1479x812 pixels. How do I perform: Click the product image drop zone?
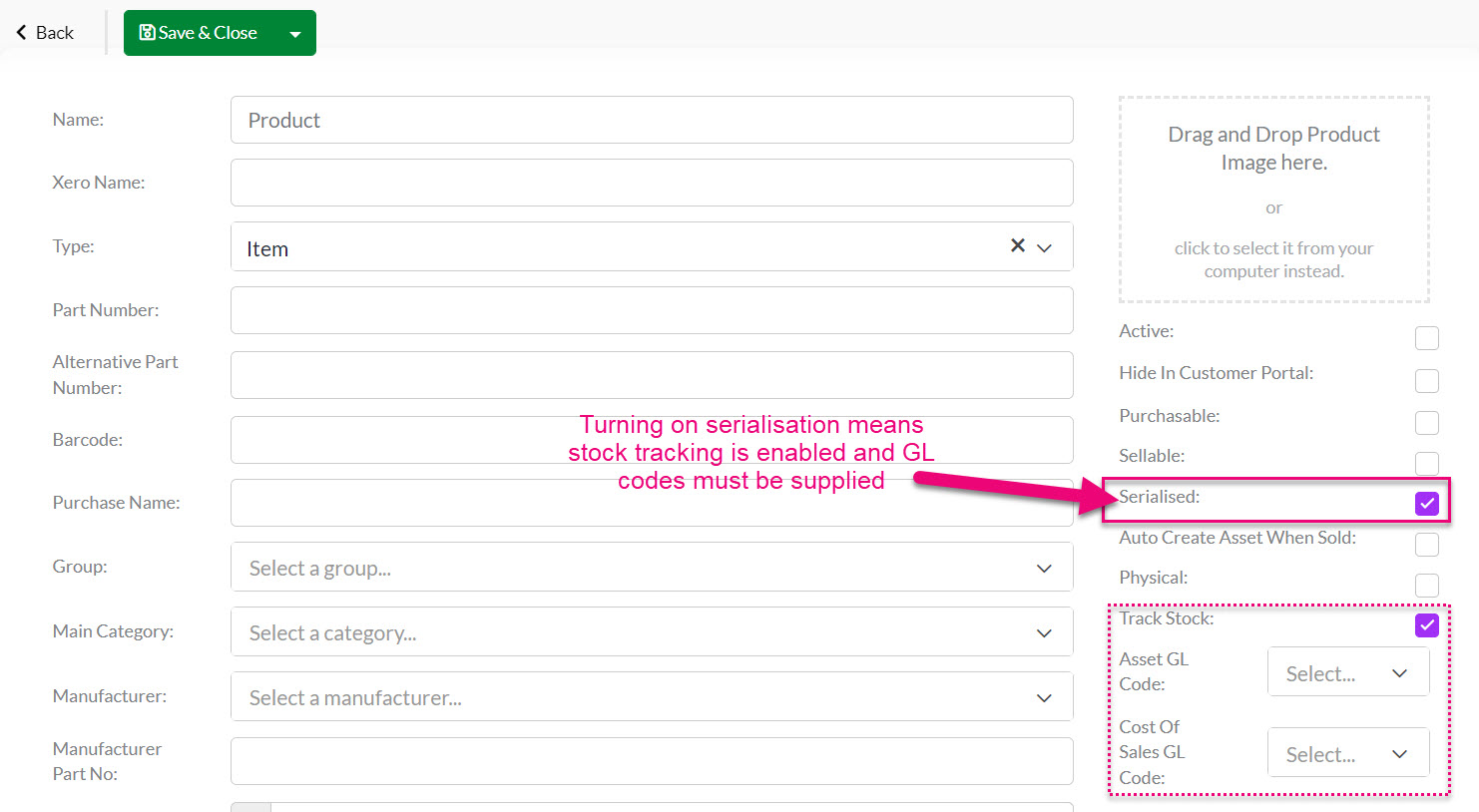point(1273,200)
